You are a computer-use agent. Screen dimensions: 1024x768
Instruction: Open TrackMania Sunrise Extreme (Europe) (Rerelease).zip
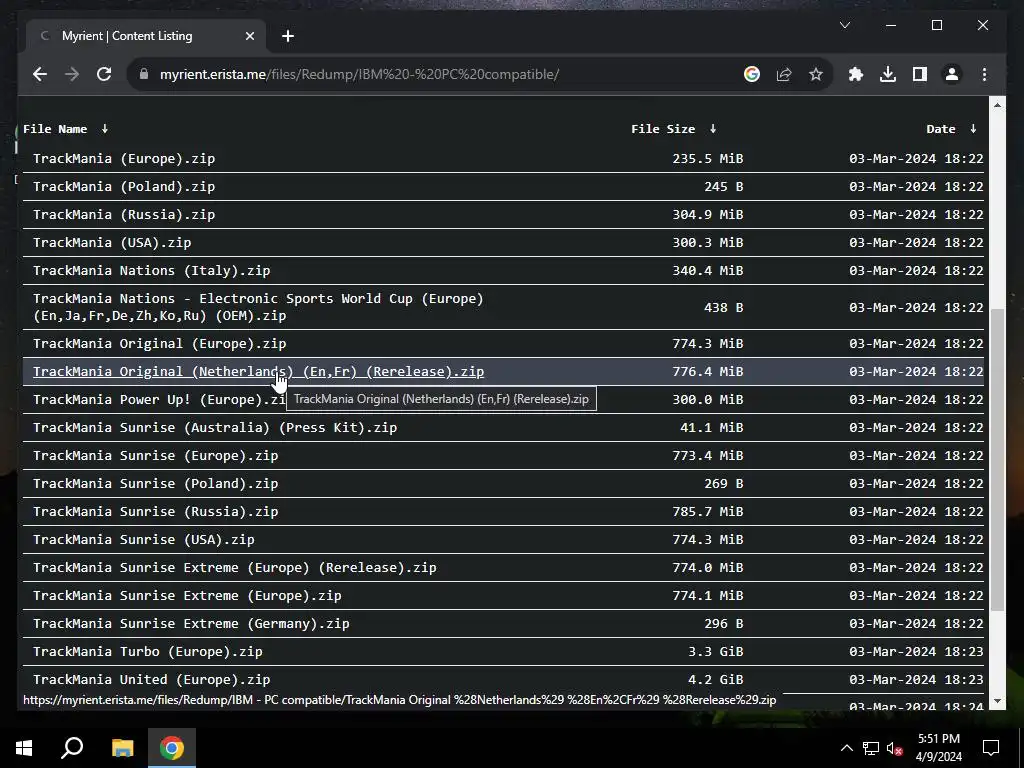pyautogui.click(x=234, y=568)
